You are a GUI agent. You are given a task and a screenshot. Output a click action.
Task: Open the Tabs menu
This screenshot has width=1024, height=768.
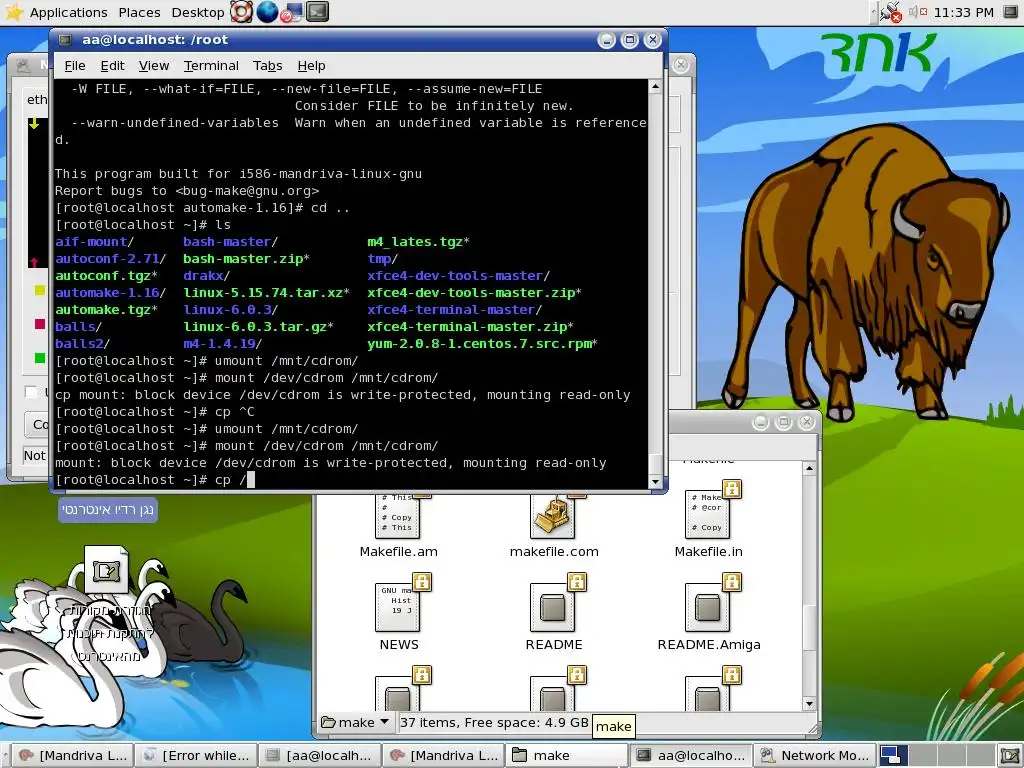pos(267,65)
